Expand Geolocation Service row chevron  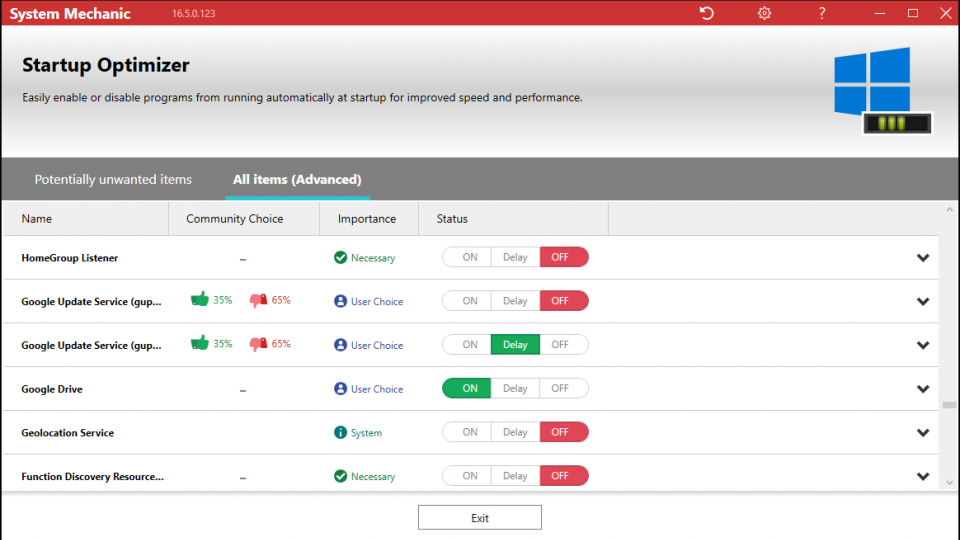923,433
